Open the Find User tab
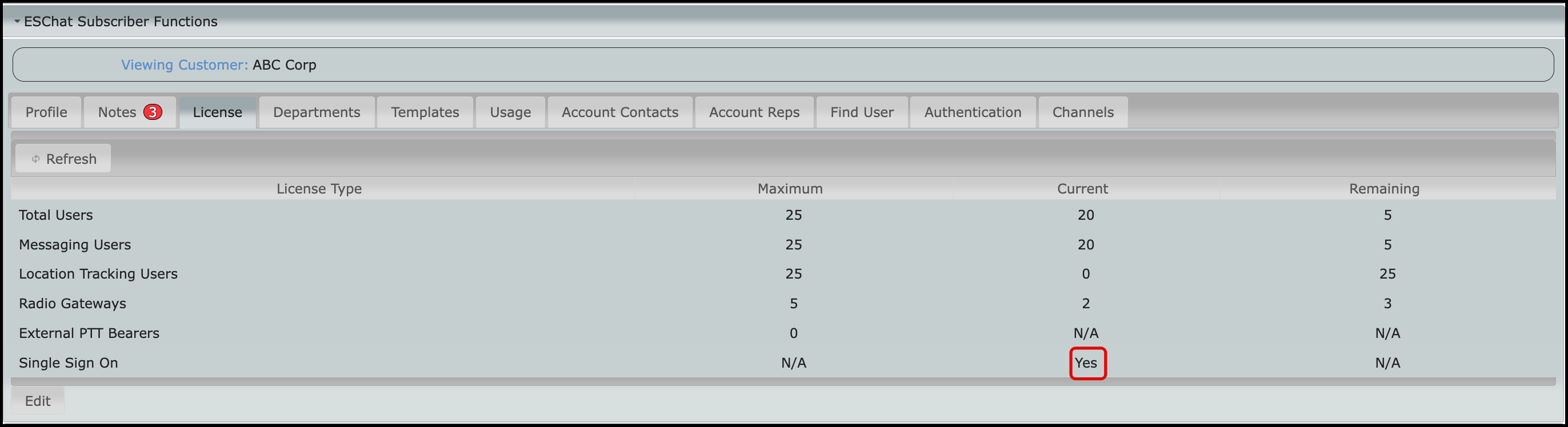Image resolution: width=1568 pixels, height=427 pixels. 862,112
